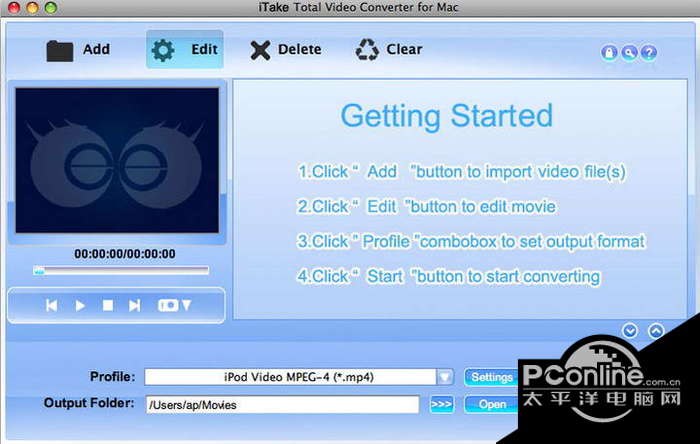Click the Delete X button
This screenshot has width=700, height=444.
[x=286, y=50]
